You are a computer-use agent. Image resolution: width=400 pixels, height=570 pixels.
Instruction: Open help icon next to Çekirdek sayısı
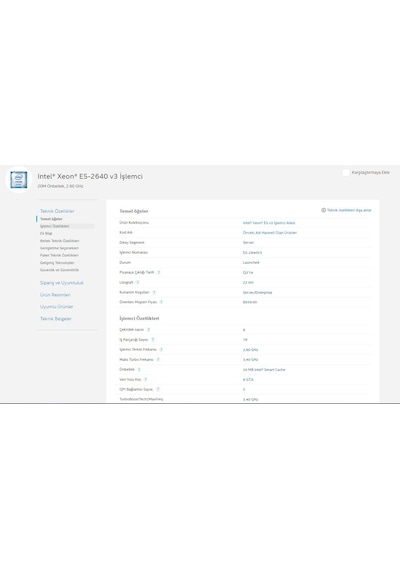(x=148, y=330)
